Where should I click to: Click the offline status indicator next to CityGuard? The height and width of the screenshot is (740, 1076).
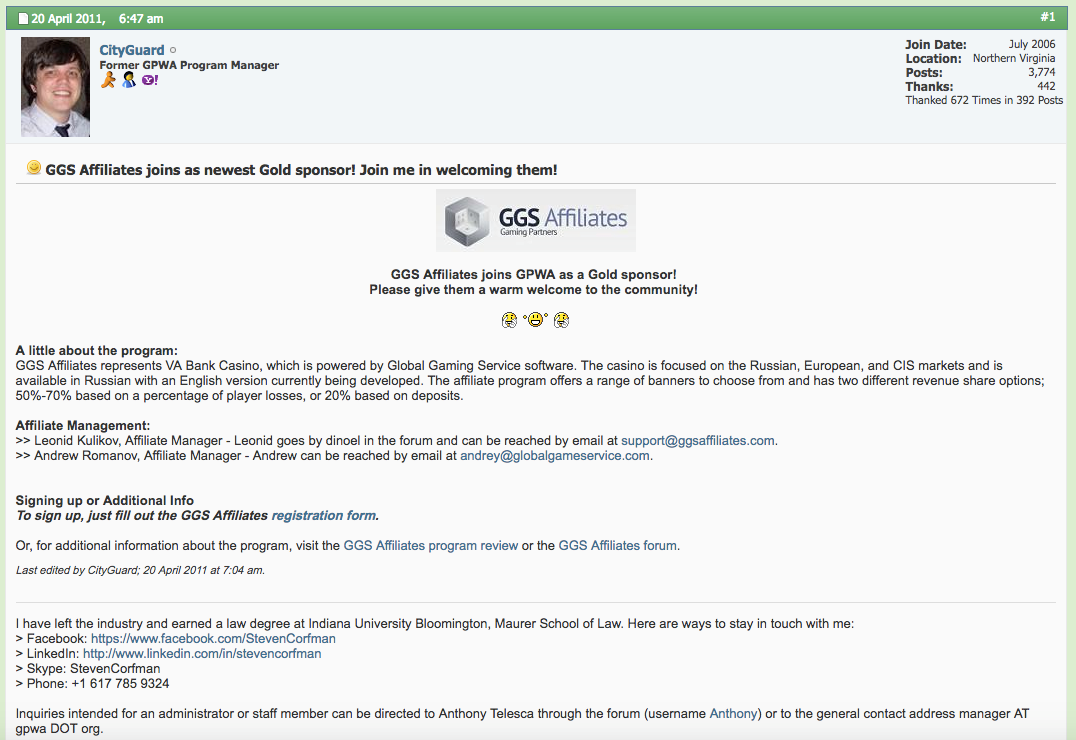(x=173, y=50)
